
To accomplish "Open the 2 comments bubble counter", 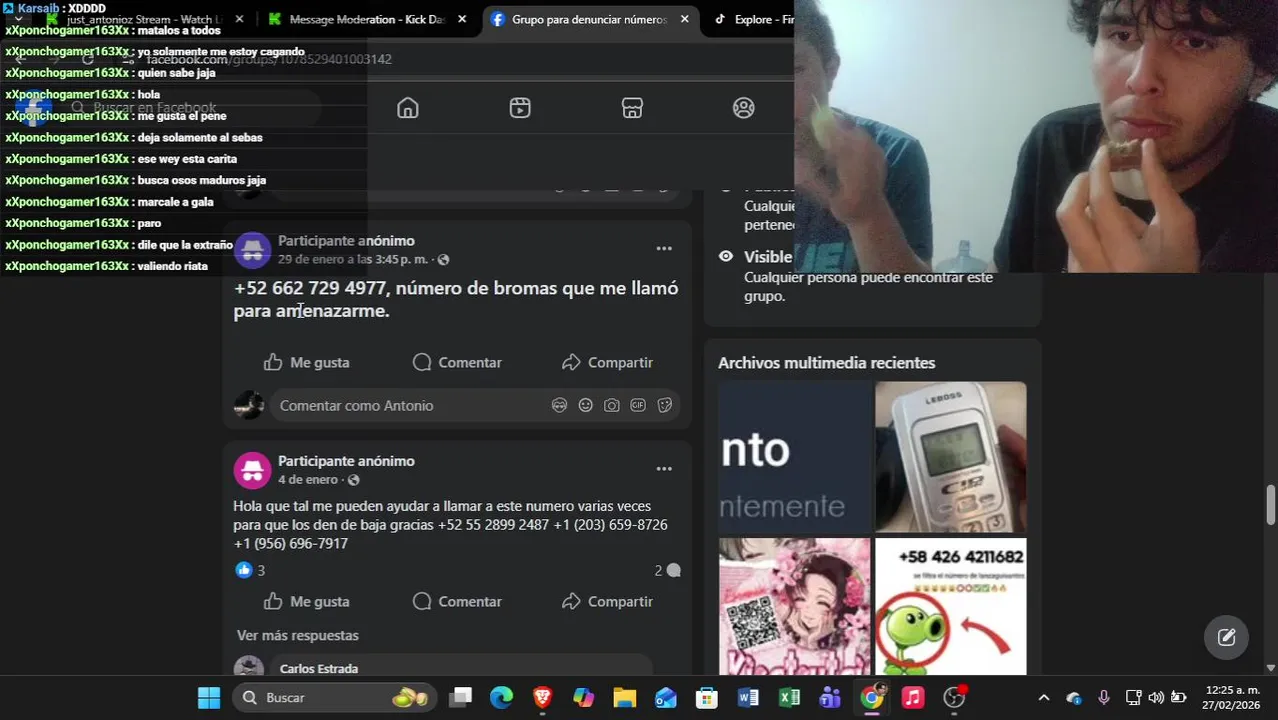I will click(x=667, y=570).
